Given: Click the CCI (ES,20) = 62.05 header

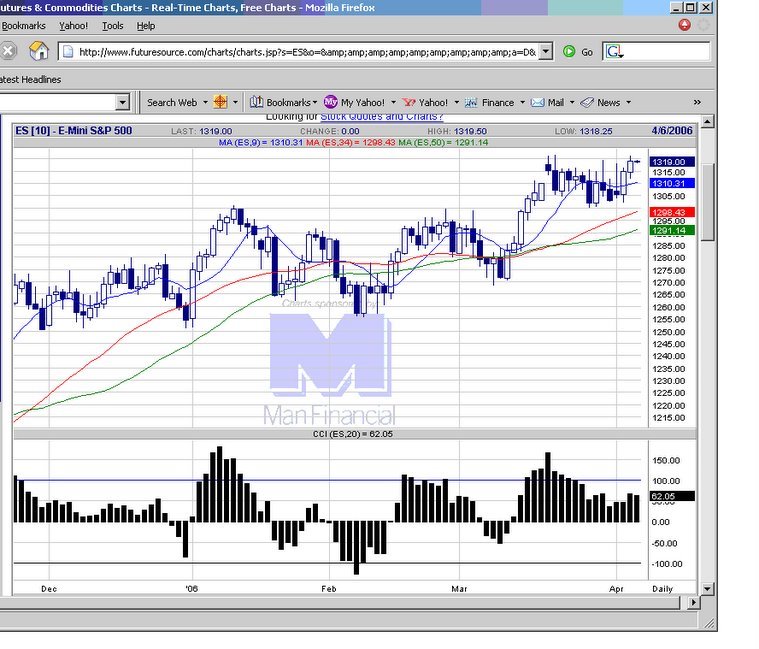Looking at the screenshot, I should (x=353, y=434).
